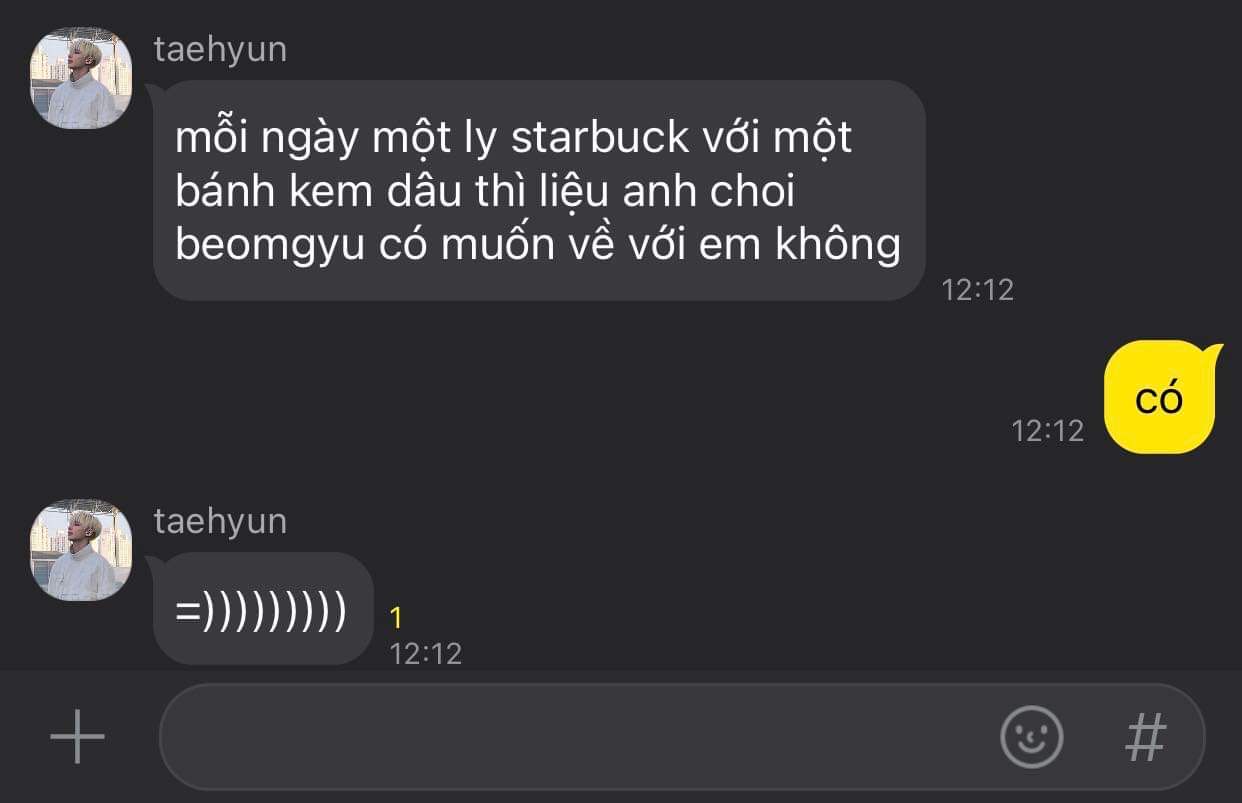The height and width of the screenshot is (803, 1242).
Task: Tap the hashtag search icon
Action: pos(1146,737)
